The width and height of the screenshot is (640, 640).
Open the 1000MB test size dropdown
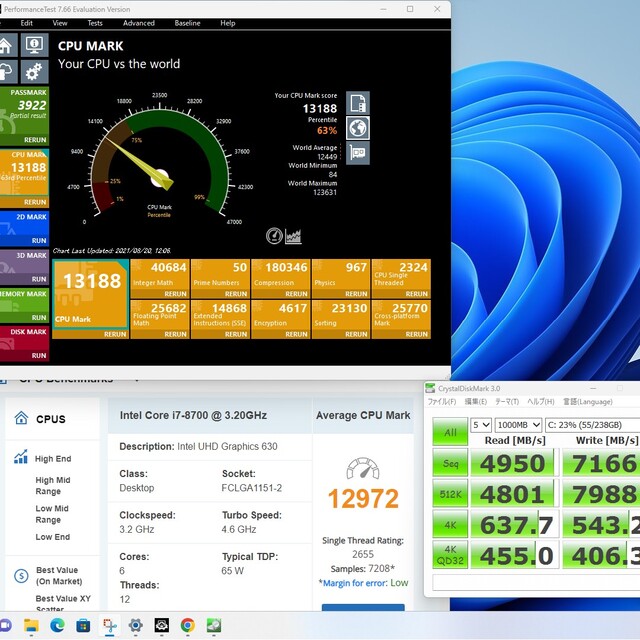pyautogui.click(x=518, y=425)
